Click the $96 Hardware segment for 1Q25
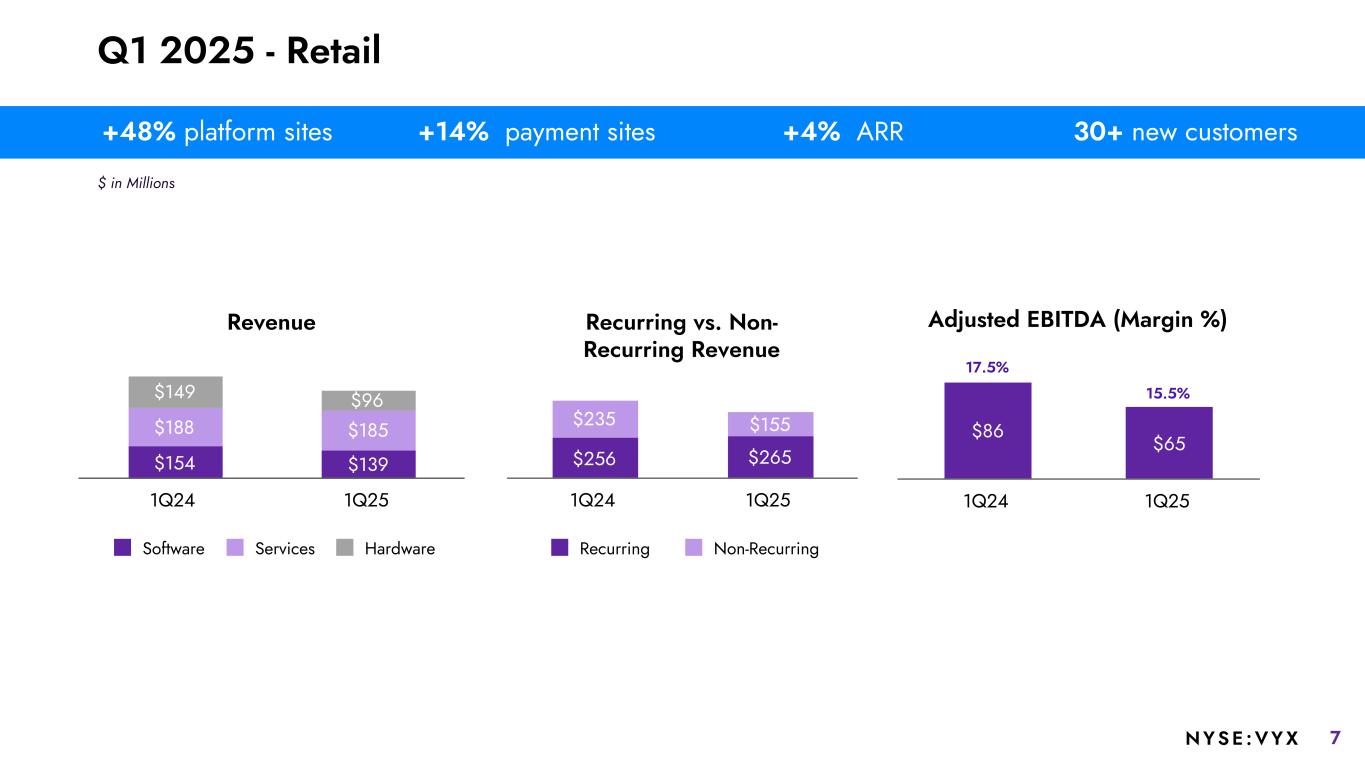The height and width of the screenshot is (768, 1365). coord(368,400)
